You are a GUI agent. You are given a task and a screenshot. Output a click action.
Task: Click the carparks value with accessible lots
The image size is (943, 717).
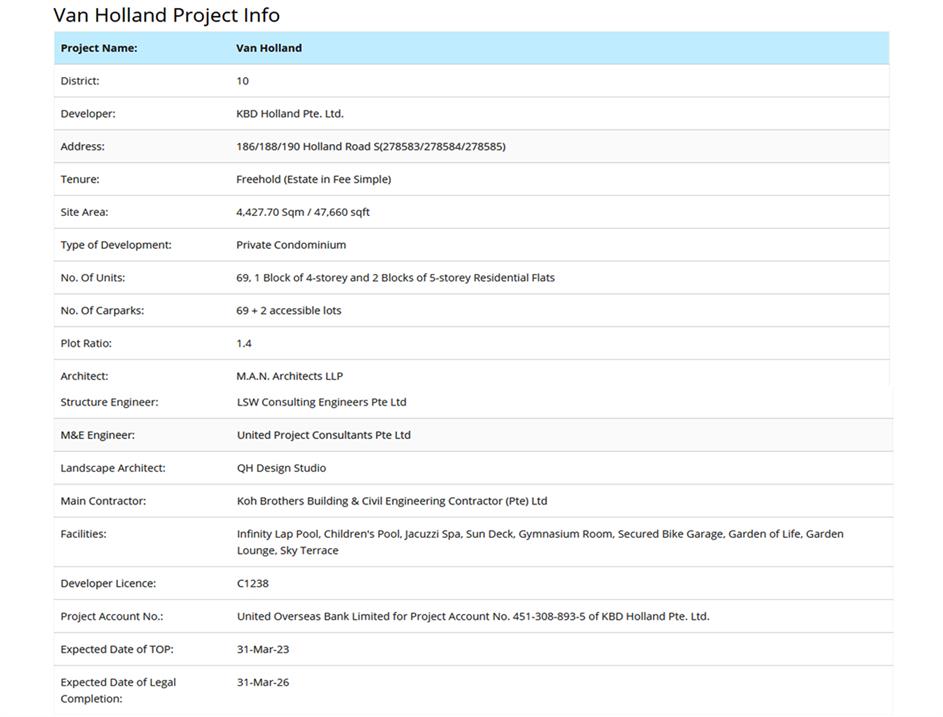[x=289, y=311]
